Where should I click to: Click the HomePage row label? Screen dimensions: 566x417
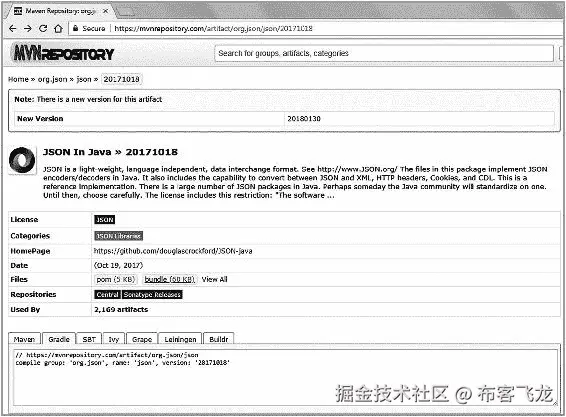tap(30, 251)
